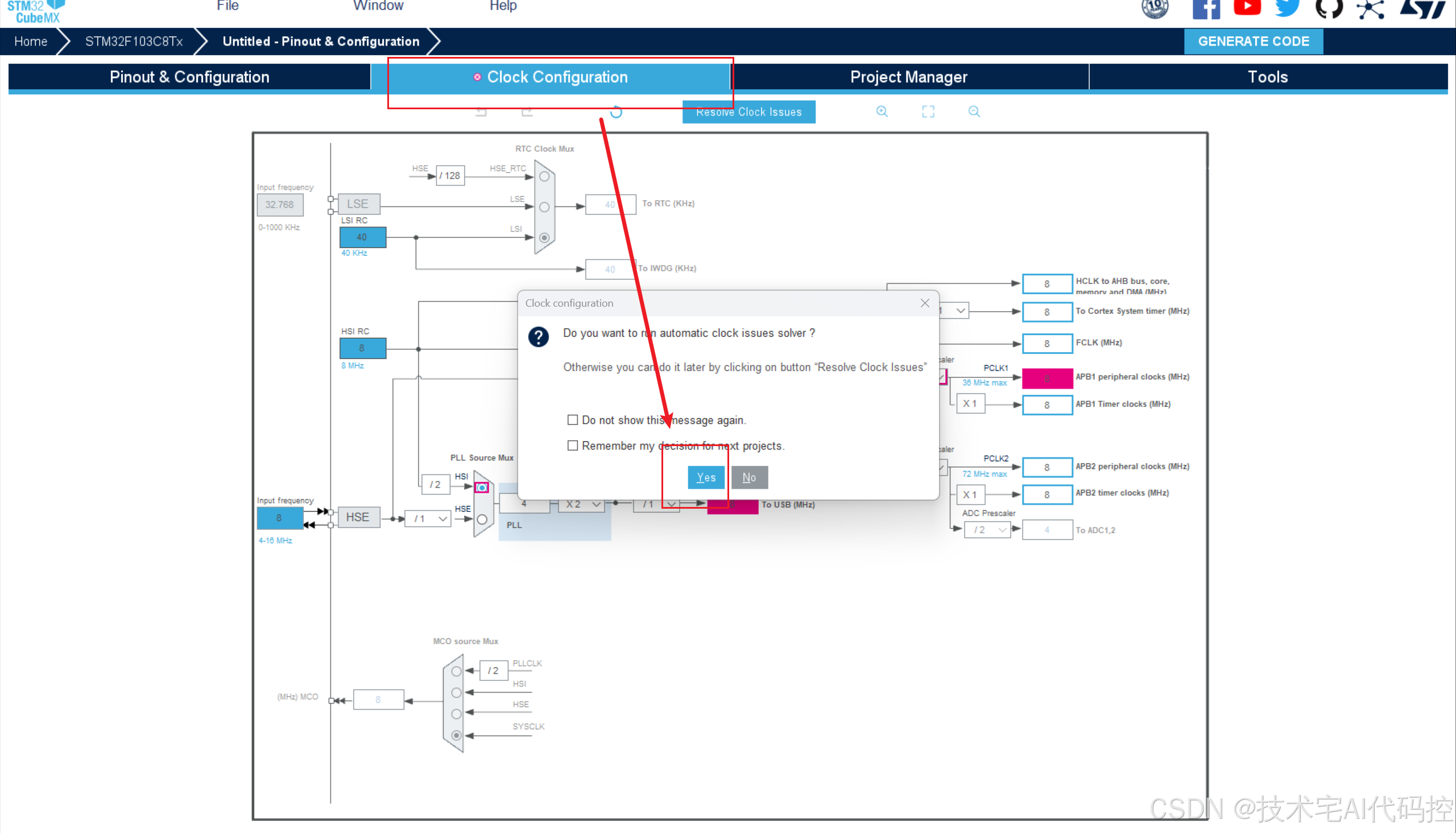Switch to Project Manager tab

909,77
